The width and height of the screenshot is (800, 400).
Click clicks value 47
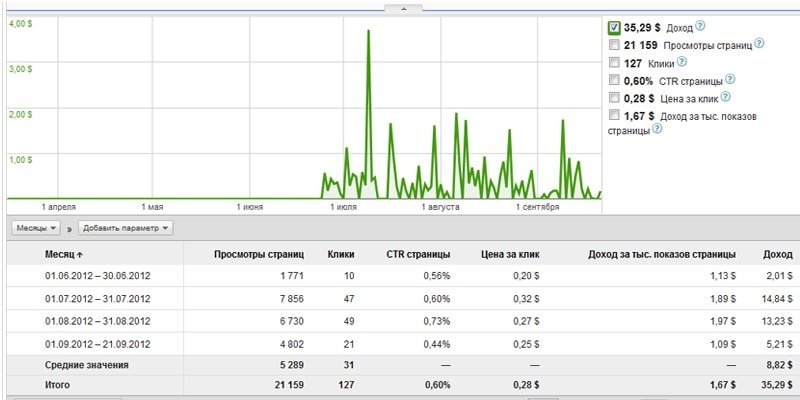pos(349,298)
